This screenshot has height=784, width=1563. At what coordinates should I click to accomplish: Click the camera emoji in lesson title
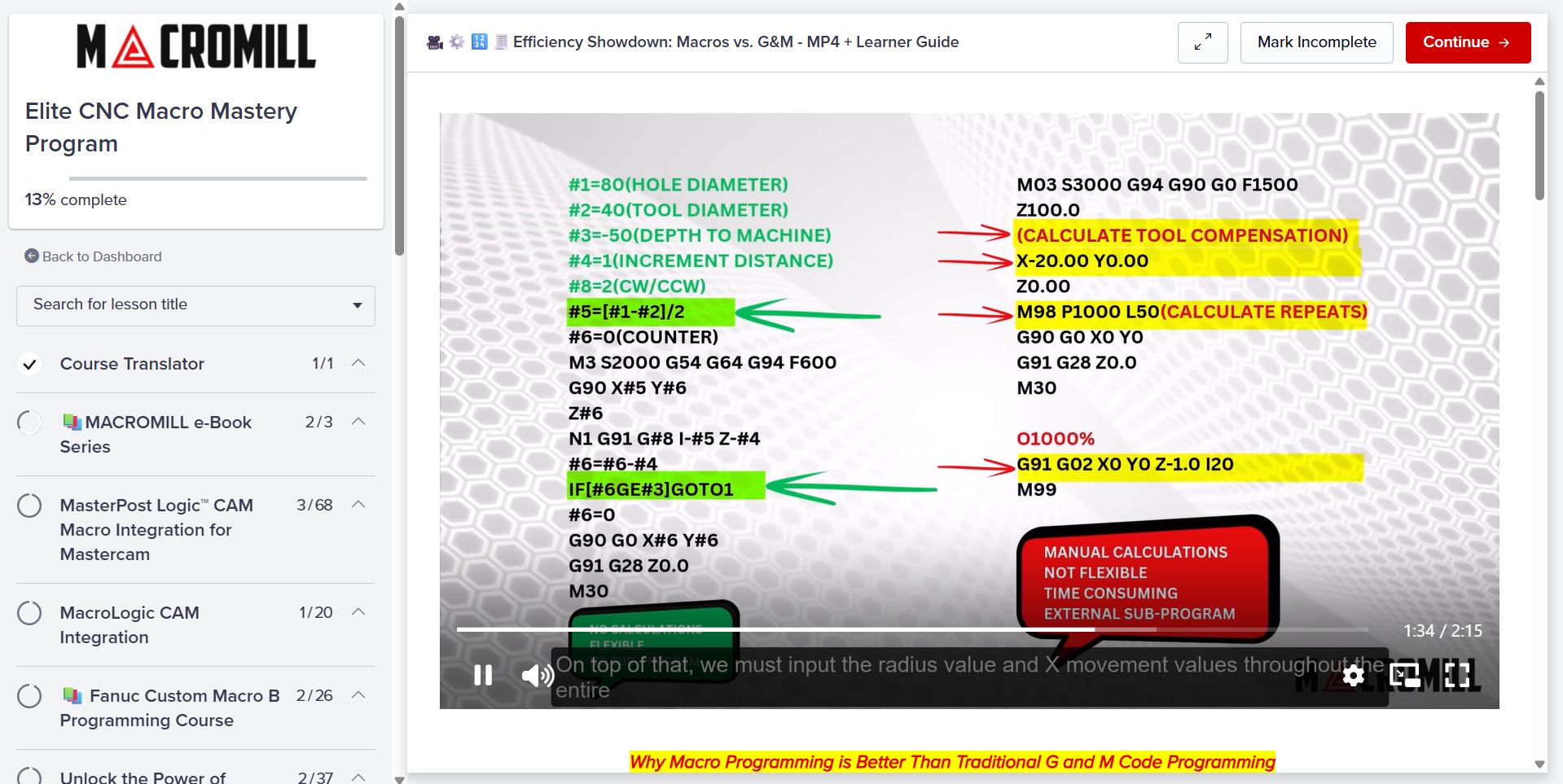coord(435,42)
